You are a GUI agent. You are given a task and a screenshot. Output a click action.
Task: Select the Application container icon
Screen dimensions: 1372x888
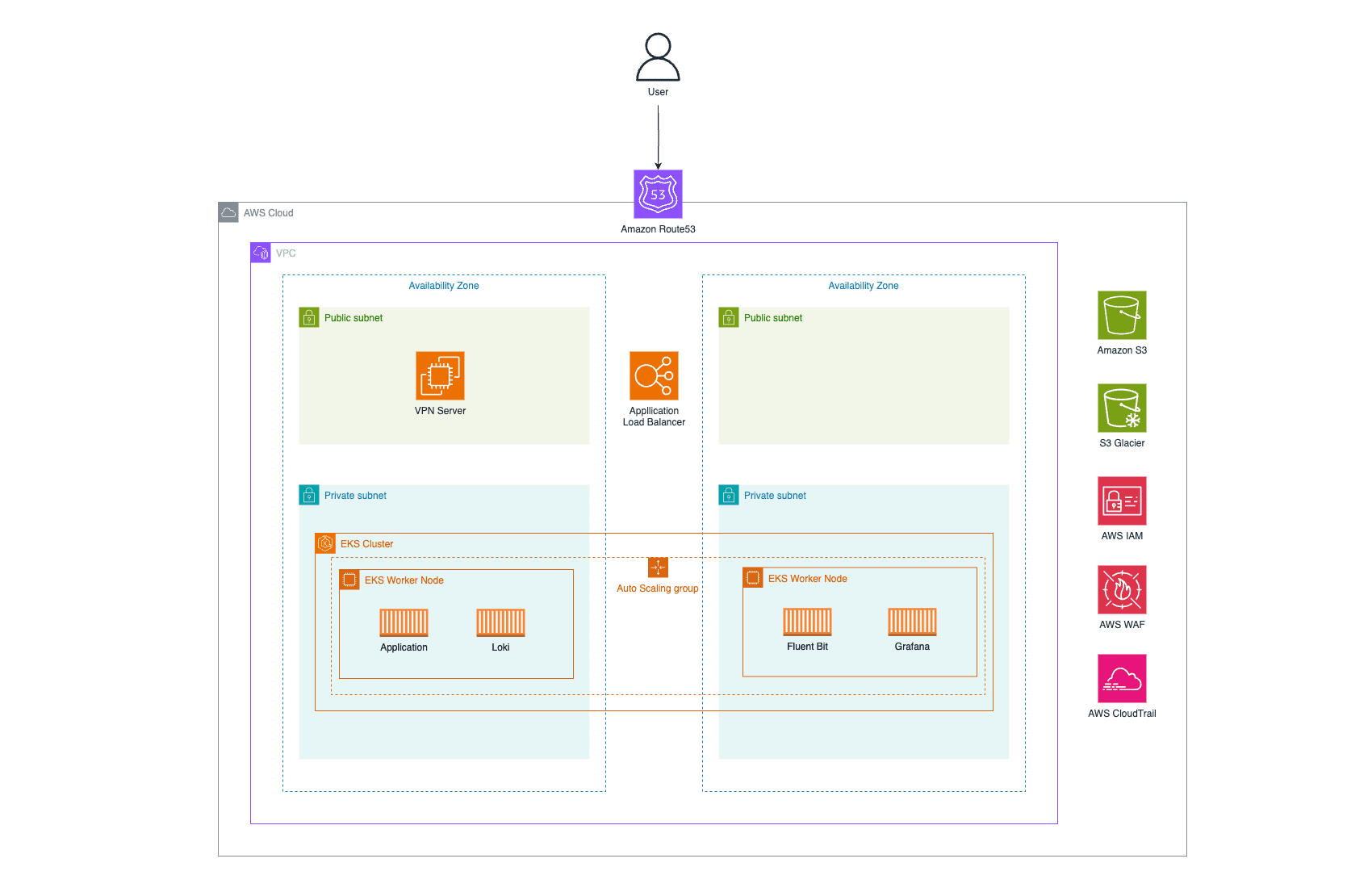tap(404, 622)
